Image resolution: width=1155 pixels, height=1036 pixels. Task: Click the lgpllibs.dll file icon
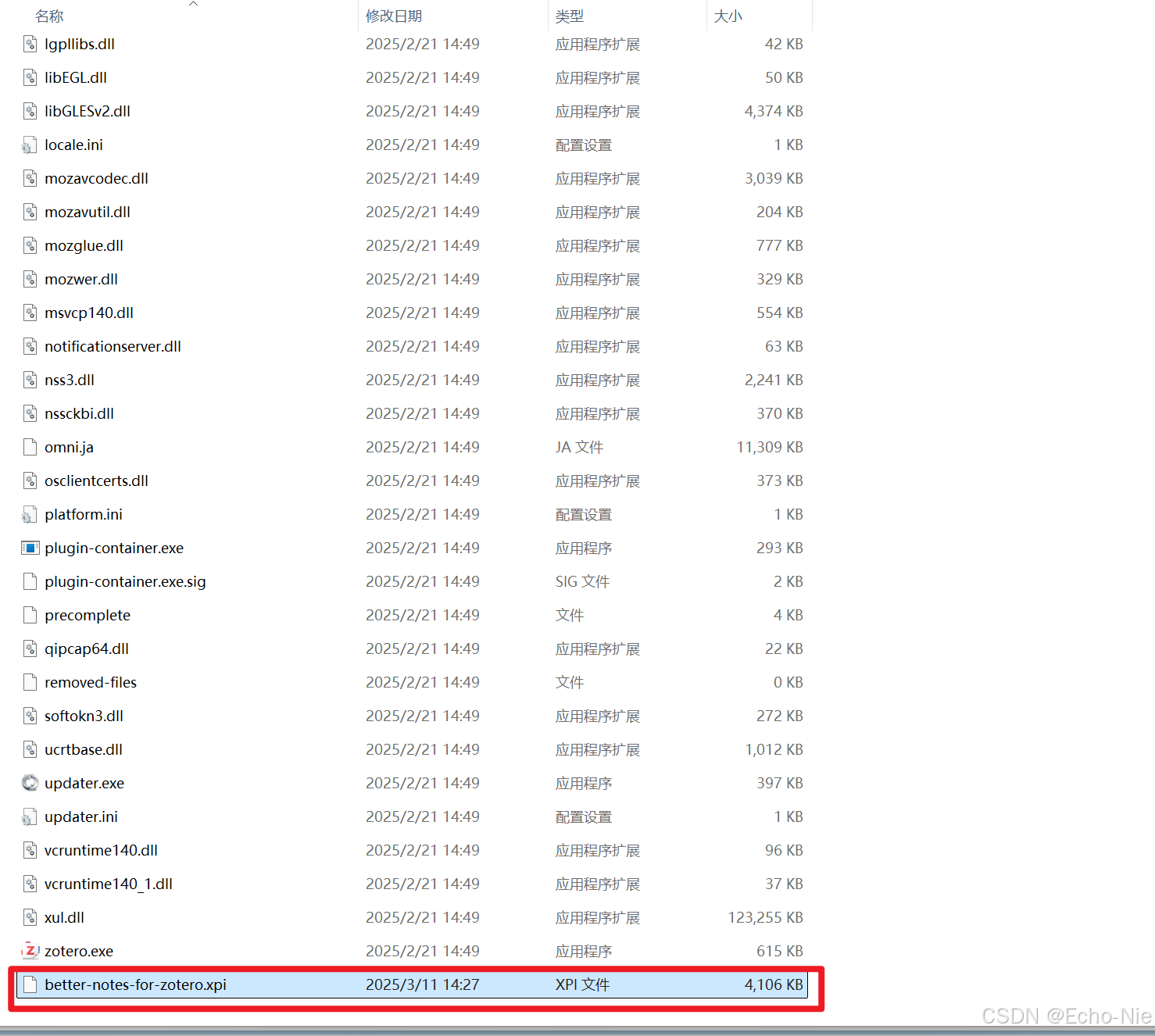tap(30, 44)
